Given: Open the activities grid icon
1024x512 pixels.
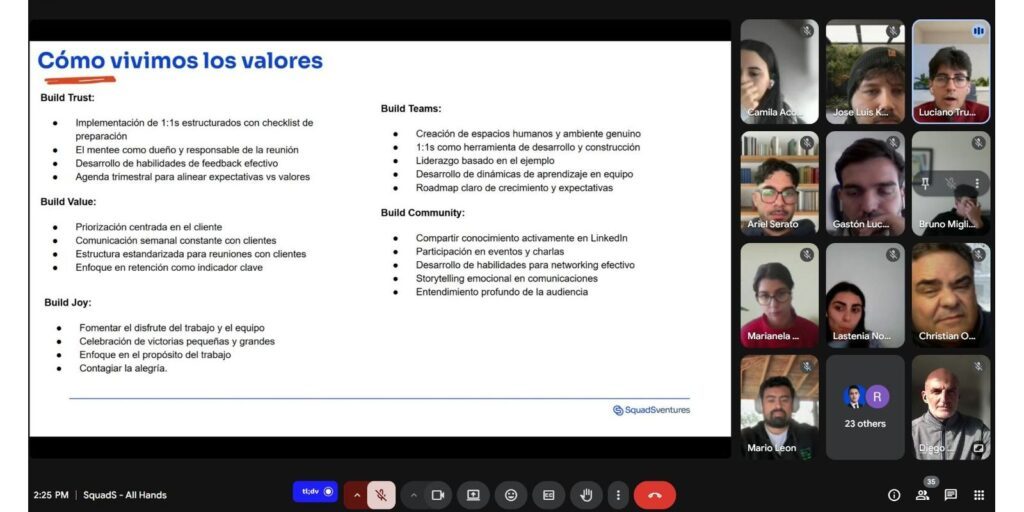Looking at the screenshot, I should click(979, 495).
